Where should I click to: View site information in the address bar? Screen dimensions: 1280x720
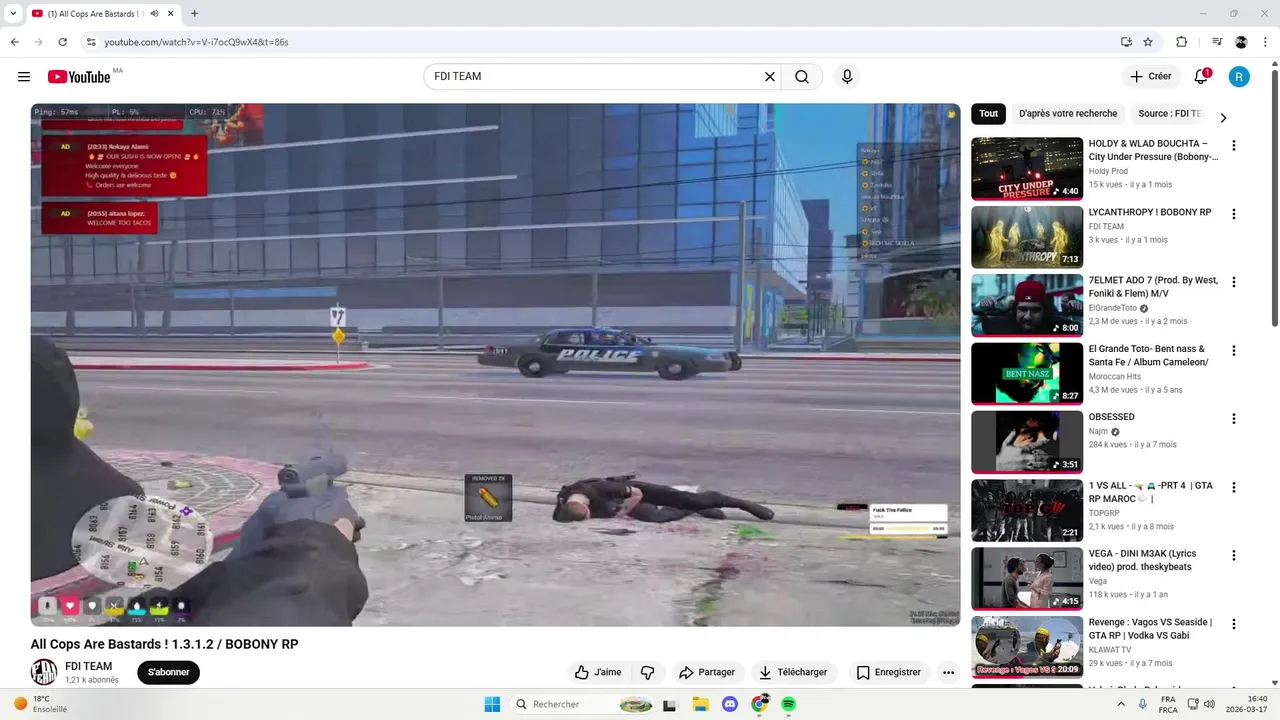coord(90,42)
